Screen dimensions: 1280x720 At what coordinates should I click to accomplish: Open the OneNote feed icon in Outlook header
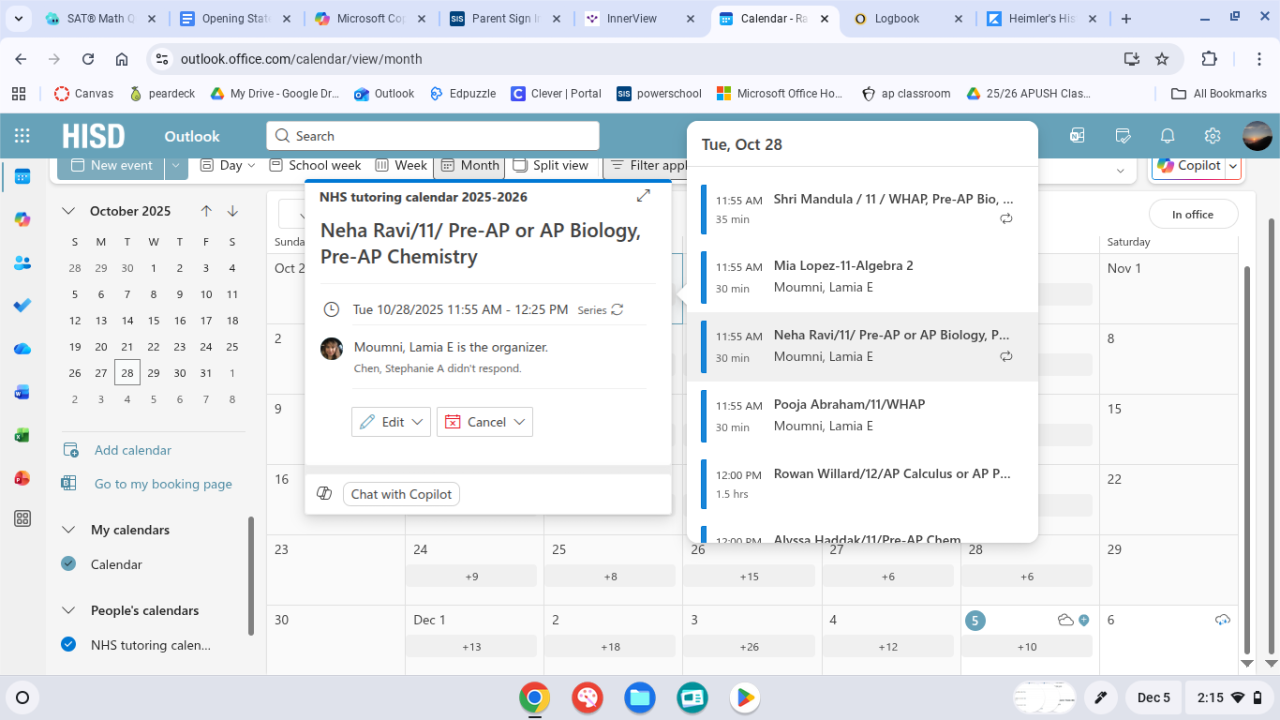[1077, 136]
